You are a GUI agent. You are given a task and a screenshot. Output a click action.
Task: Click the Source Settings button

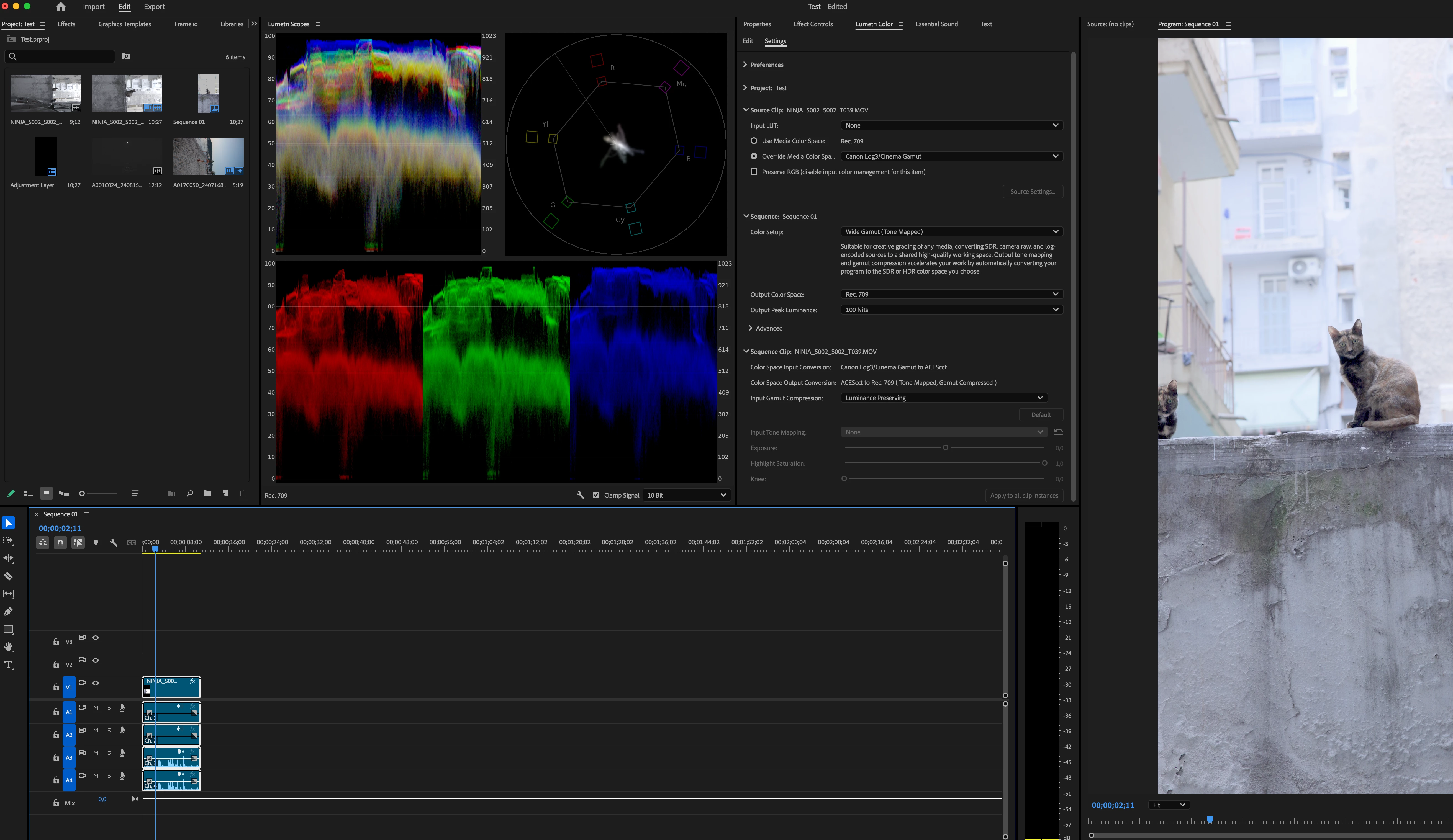[x=1032, y=191]
